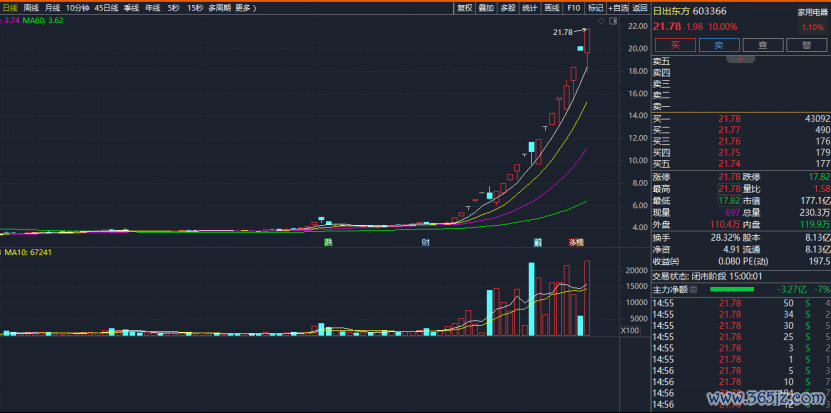This screenshot has width=831, height=413.
Task: Open the 家用电器 sector box
Action: [x=812, y=21]
